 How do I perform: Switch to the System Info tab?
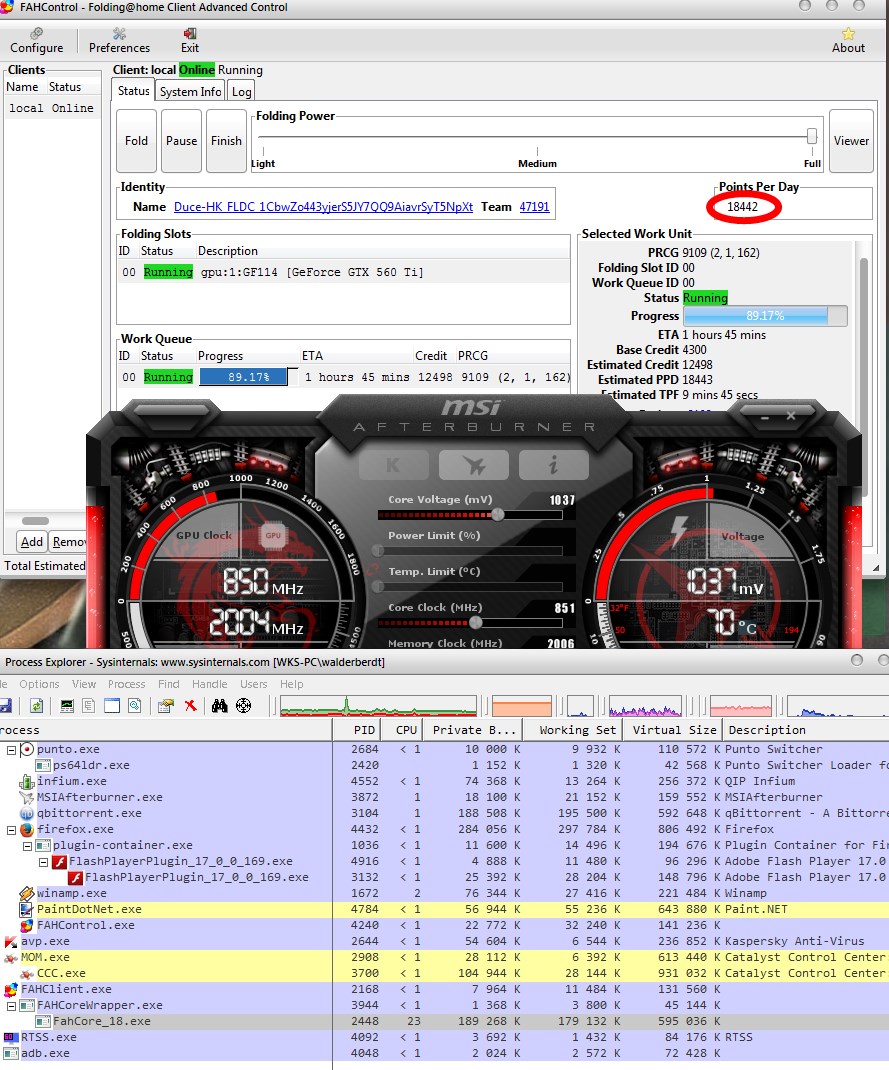(190, 91)
